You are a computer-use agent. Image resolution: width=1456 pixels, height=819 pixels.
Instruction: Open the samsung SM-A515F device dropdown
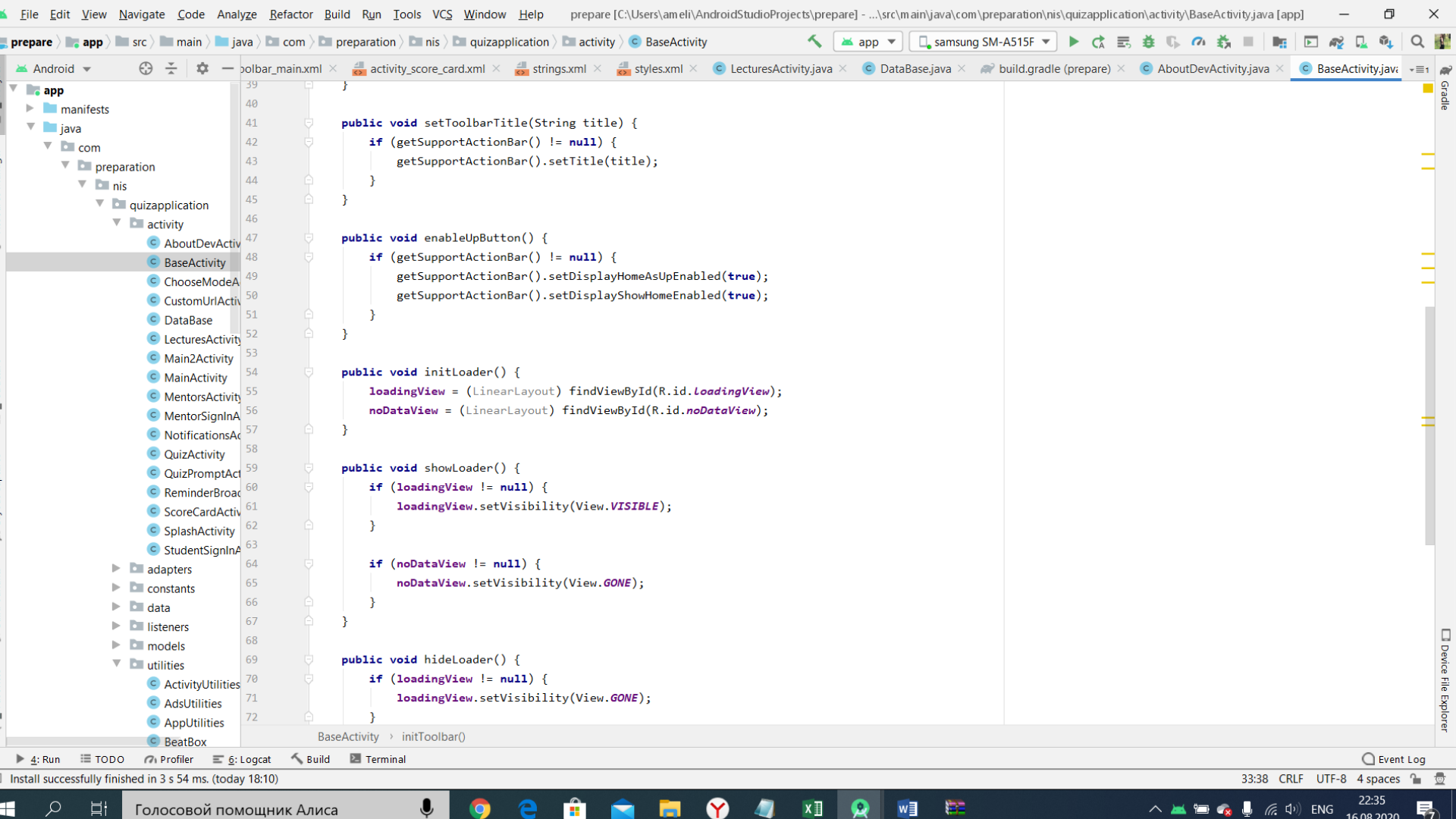pos(984,42)
